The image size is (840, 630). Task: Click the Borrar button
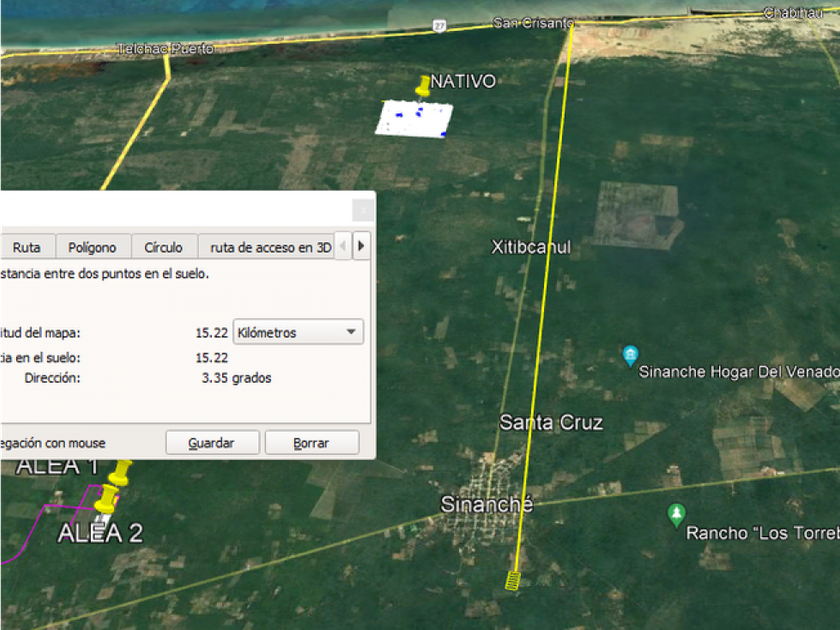311,443
